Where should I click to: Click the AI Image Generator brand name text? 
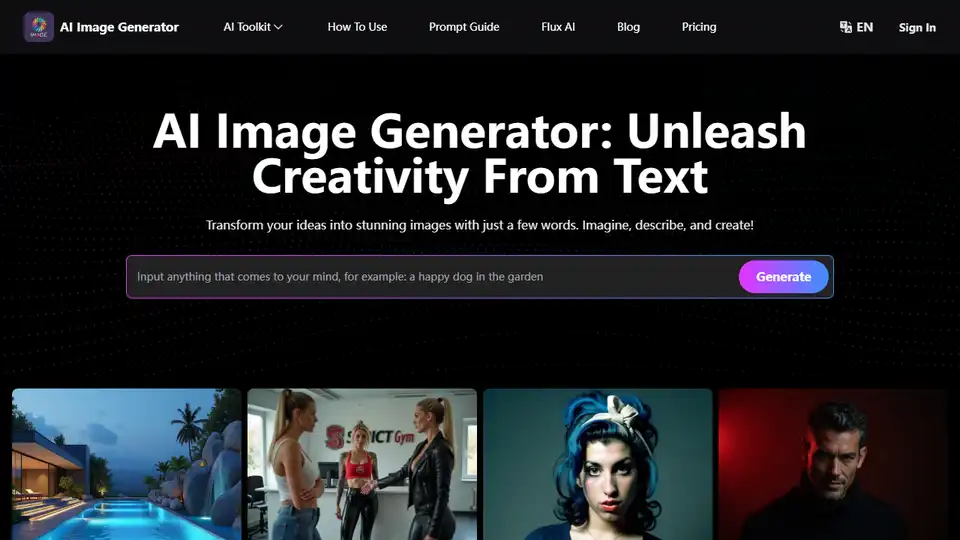click(119, 27)
